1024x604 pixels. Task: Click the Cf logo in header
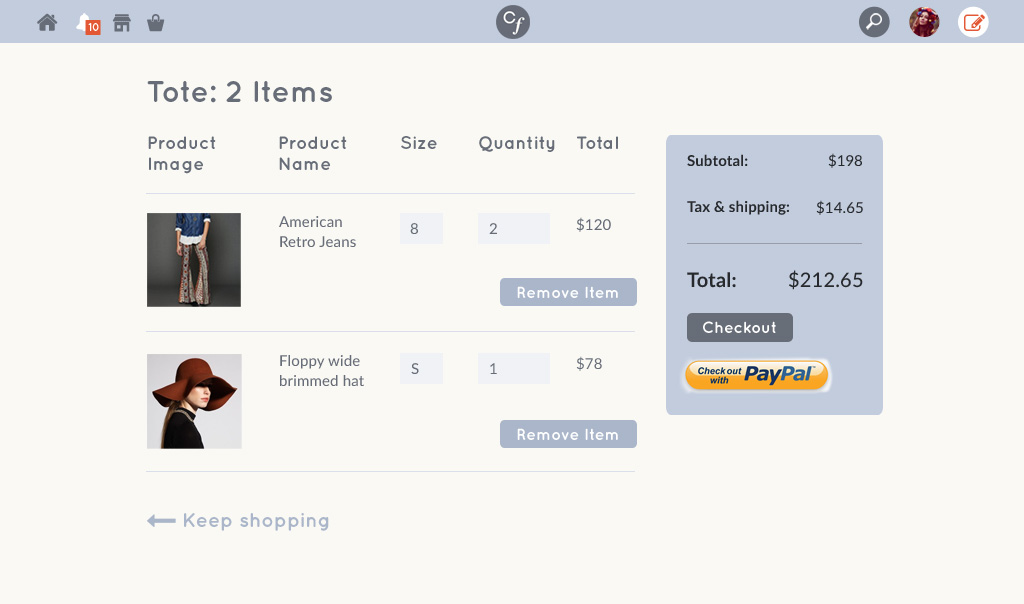(x=513, y=22)
